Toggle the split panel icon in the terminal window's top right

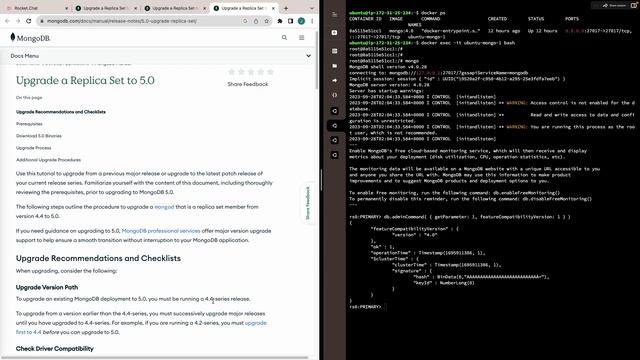click(634, 5)
